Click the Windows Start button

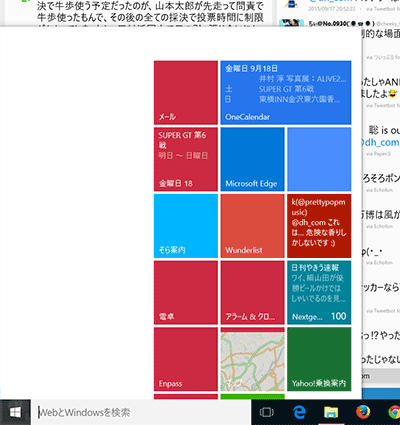click(15, 412)
